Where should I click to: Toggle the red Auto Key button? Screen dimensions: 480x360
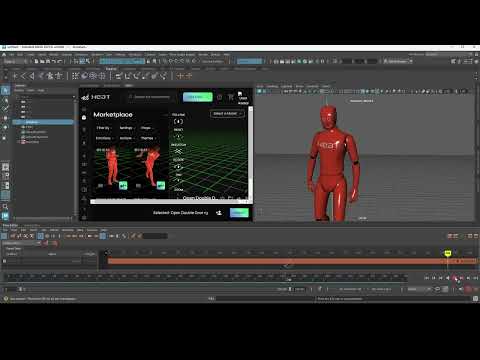(468, 289)
